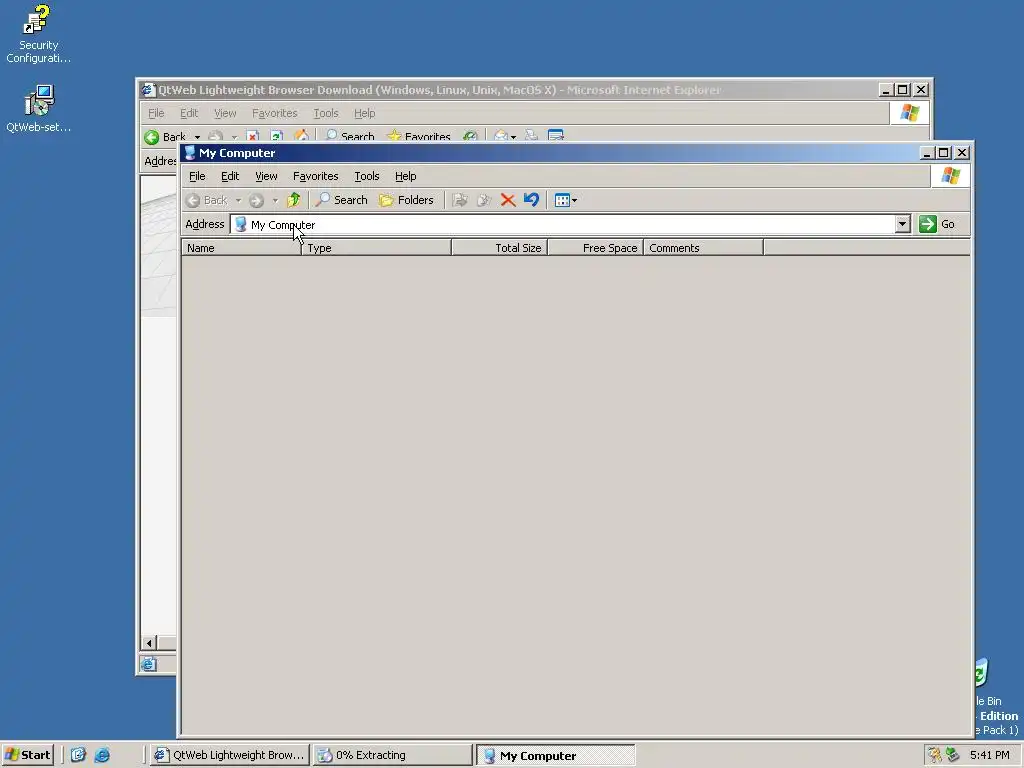
Task: Click Search in the My Computer toolbar
Action: click(x=342, y=200)
